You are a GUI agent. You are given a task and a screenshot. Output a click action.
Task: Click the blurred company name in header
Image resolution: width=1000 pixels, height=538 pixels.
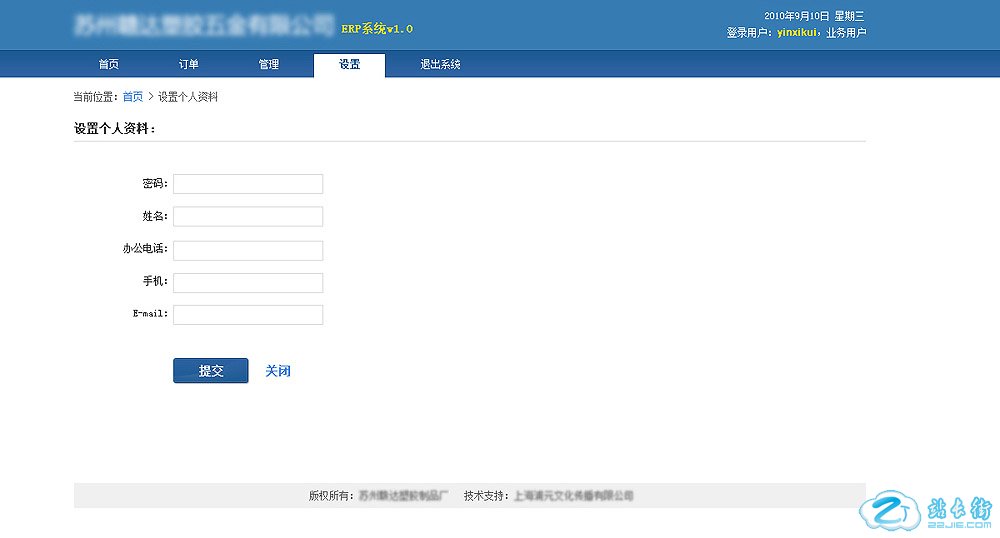[204, 24]
